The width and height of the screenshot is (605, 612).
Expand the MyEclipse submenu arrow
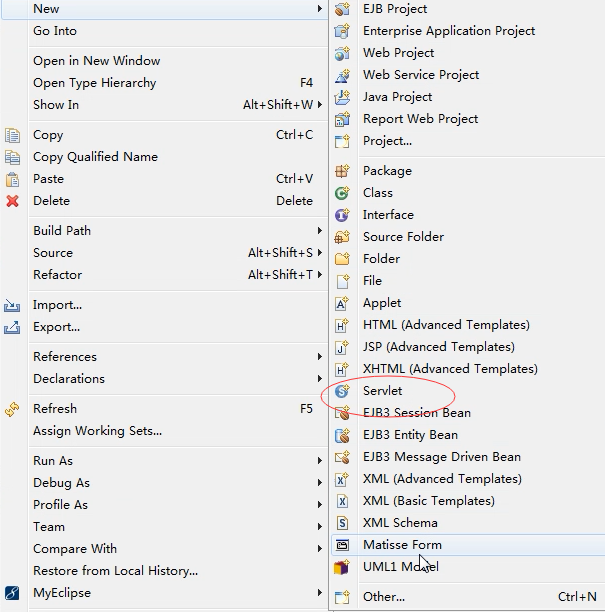(x=320, y=593)
